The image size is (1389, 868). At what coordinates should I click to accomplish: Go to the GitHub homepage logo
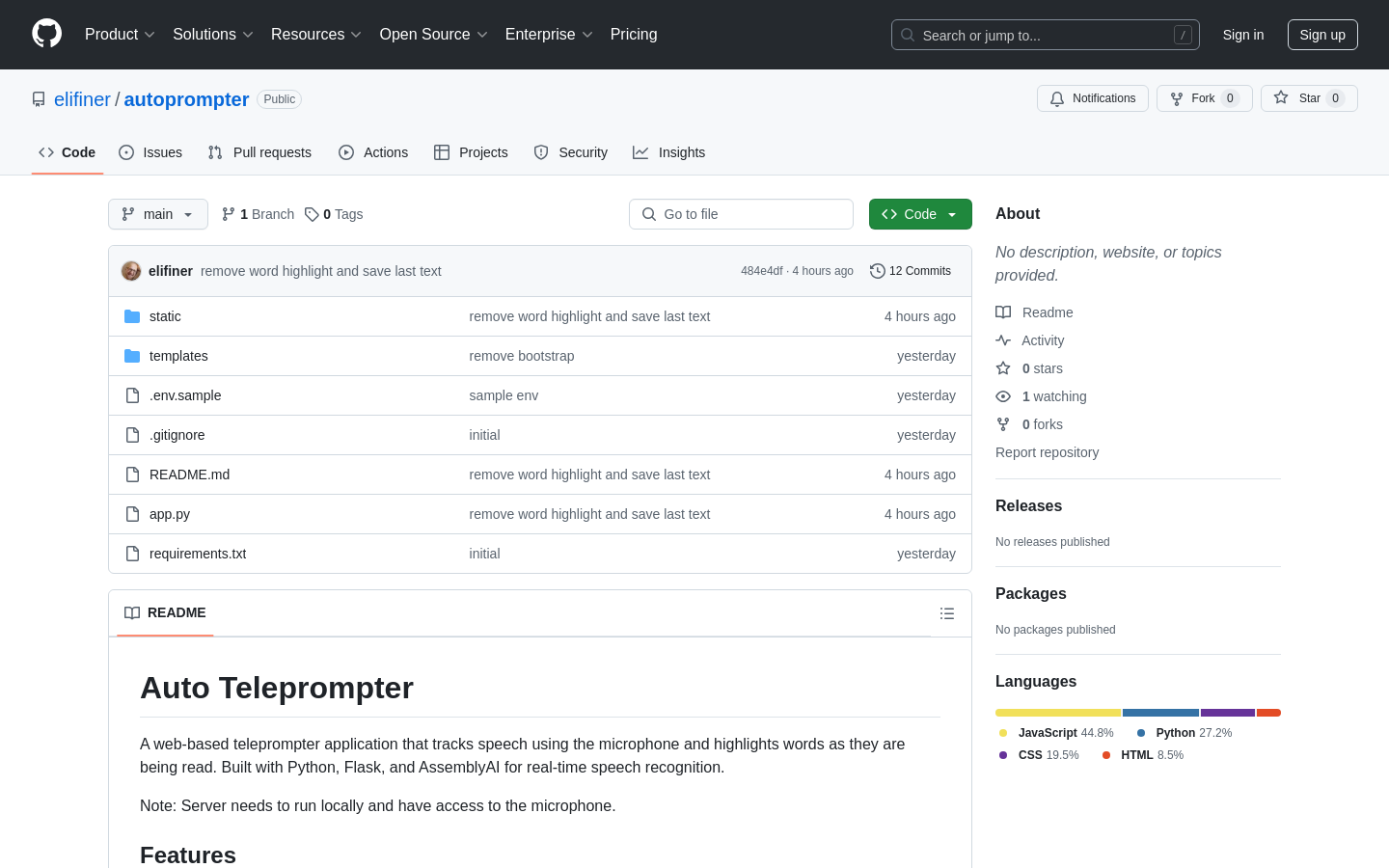46,34
